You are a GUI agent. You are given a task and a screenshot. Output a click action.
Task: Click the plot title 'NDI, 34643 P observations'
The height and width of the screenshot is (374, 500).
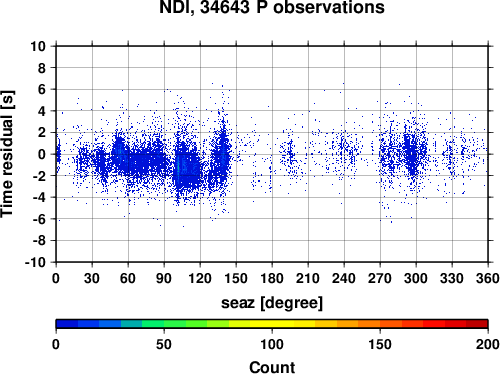point(272,7)
